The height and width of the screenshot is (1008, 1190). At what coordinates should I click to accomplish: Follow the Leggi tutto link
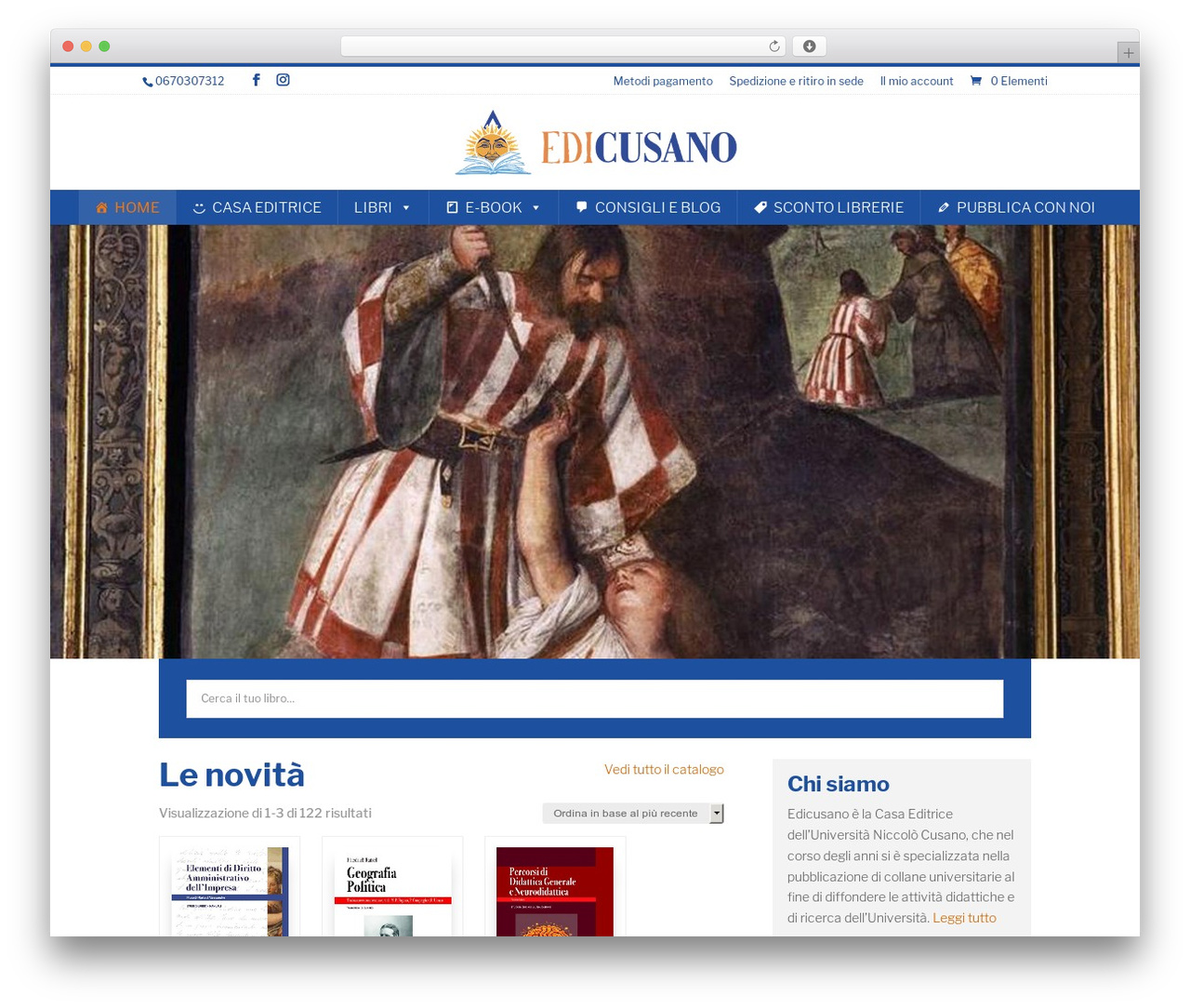coord(964,918)
